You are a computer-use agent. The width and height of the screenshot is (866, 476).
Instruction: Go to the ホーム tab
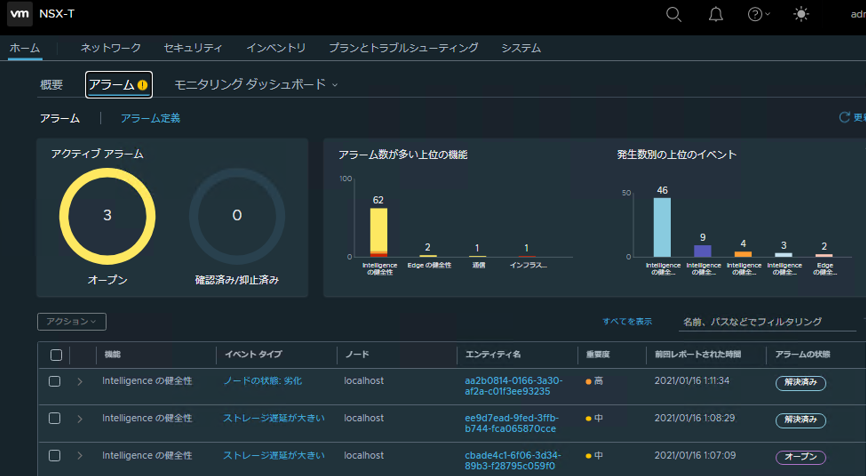tap(25, 48)
